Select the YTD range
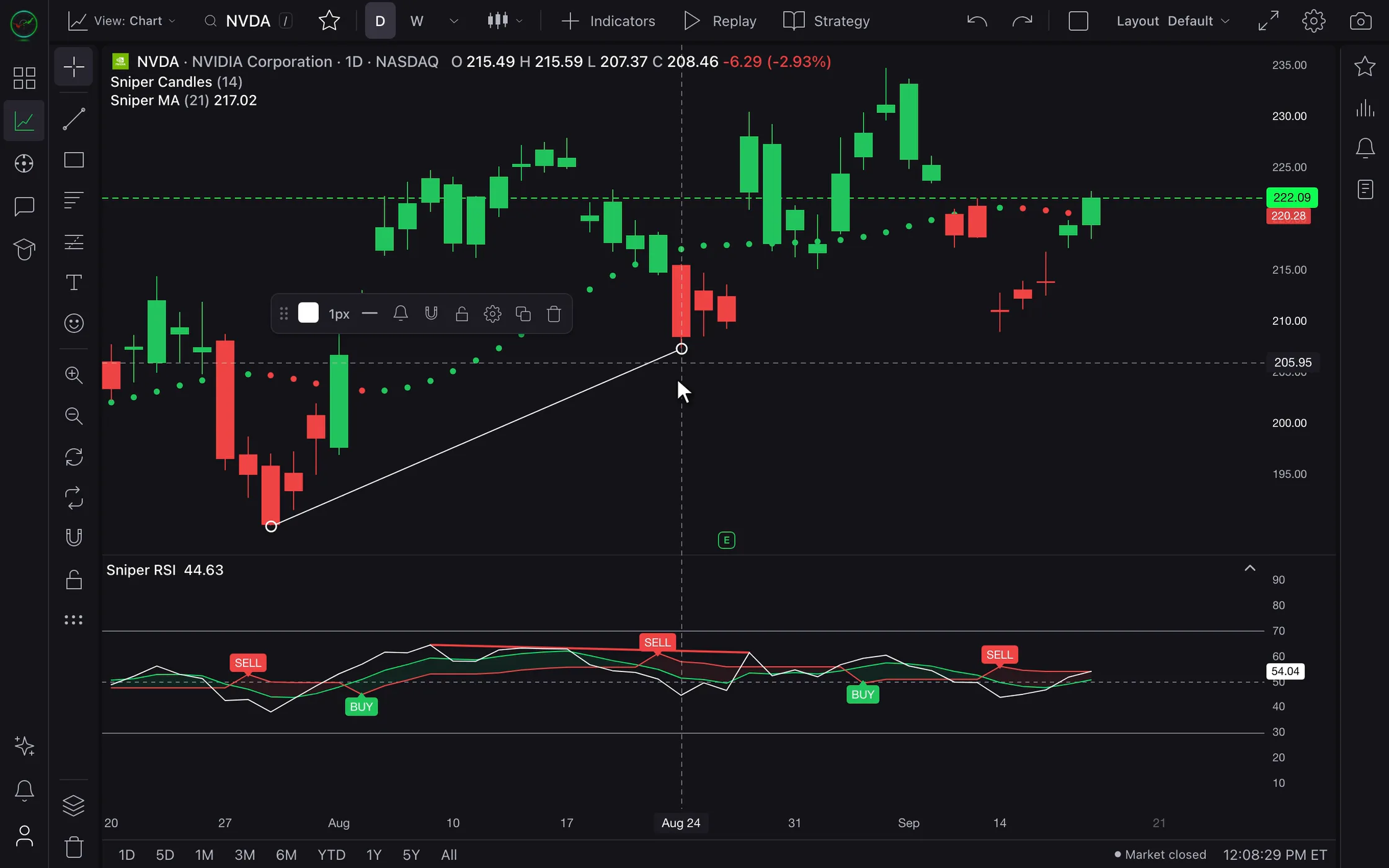This screenshot has height=868, width=1389. pos(331,855)
